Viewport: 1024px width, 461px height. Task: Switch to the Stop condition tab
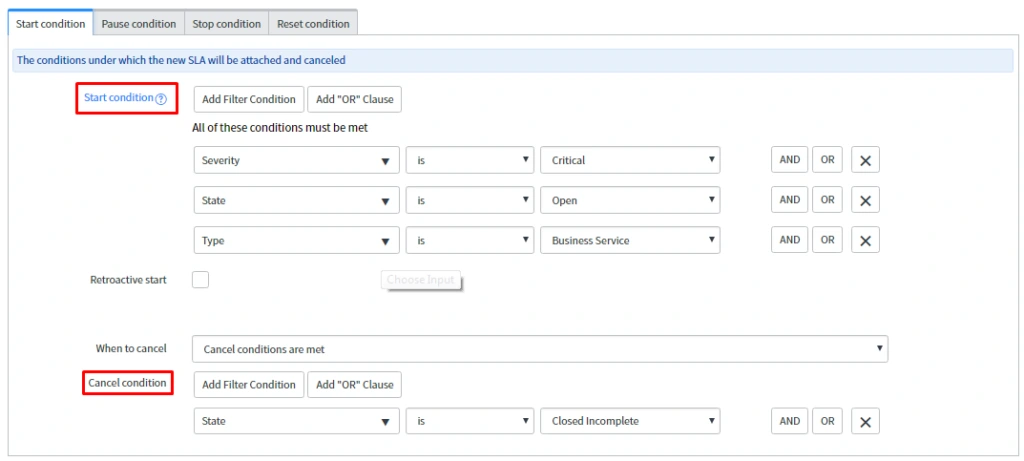point(226,23)
